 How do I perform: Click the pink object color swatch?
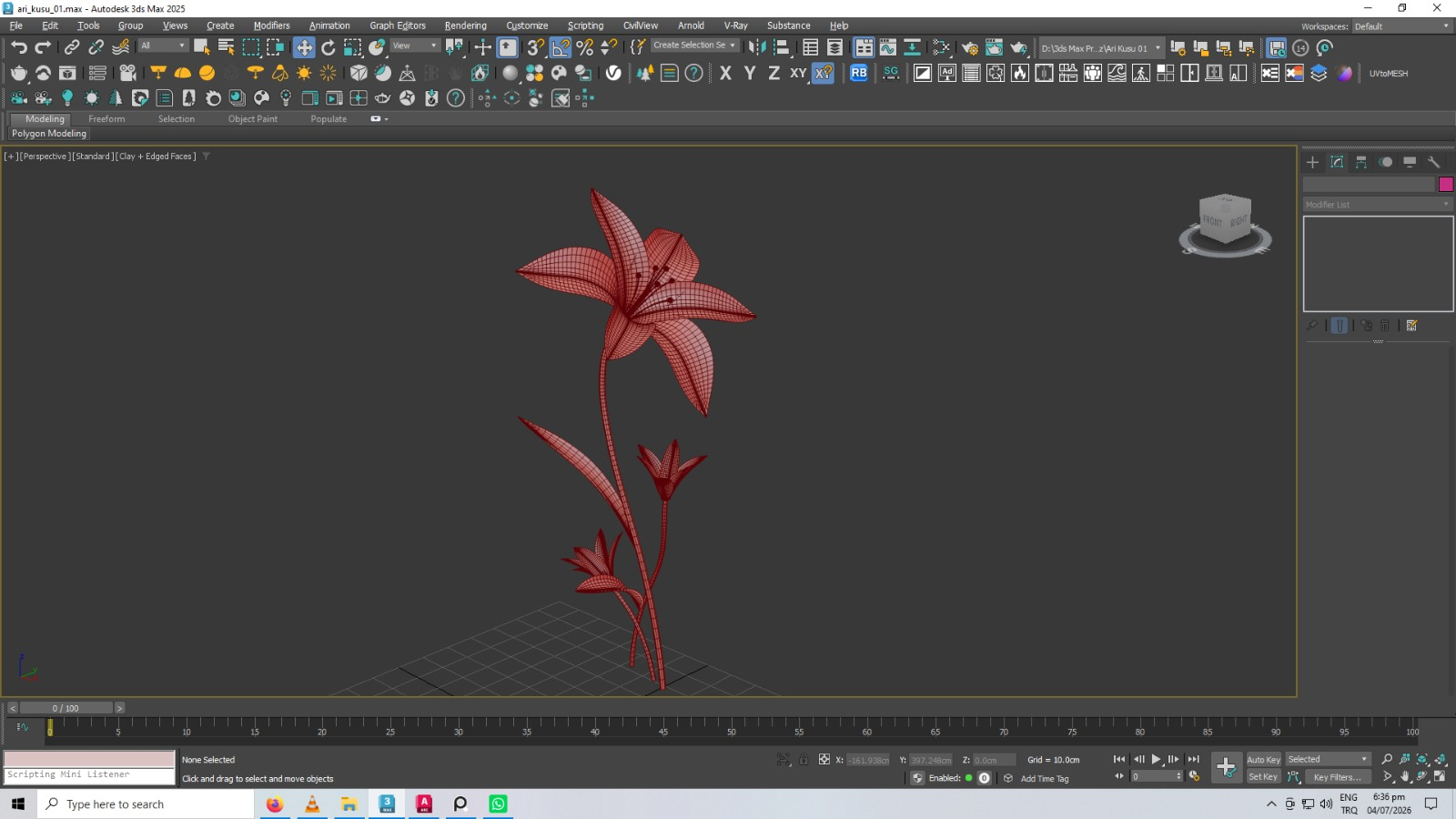pyautogui.click(x=1446, y=185)
